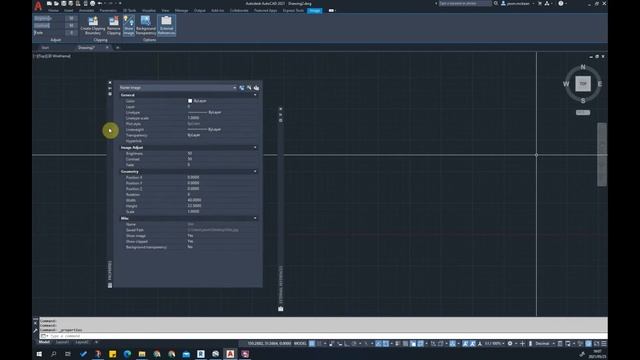Image resolution: width=640 pixels, height=360 pixels.
Task: Click the workspace switching gear icon
Action: click(x=510, y=344)
